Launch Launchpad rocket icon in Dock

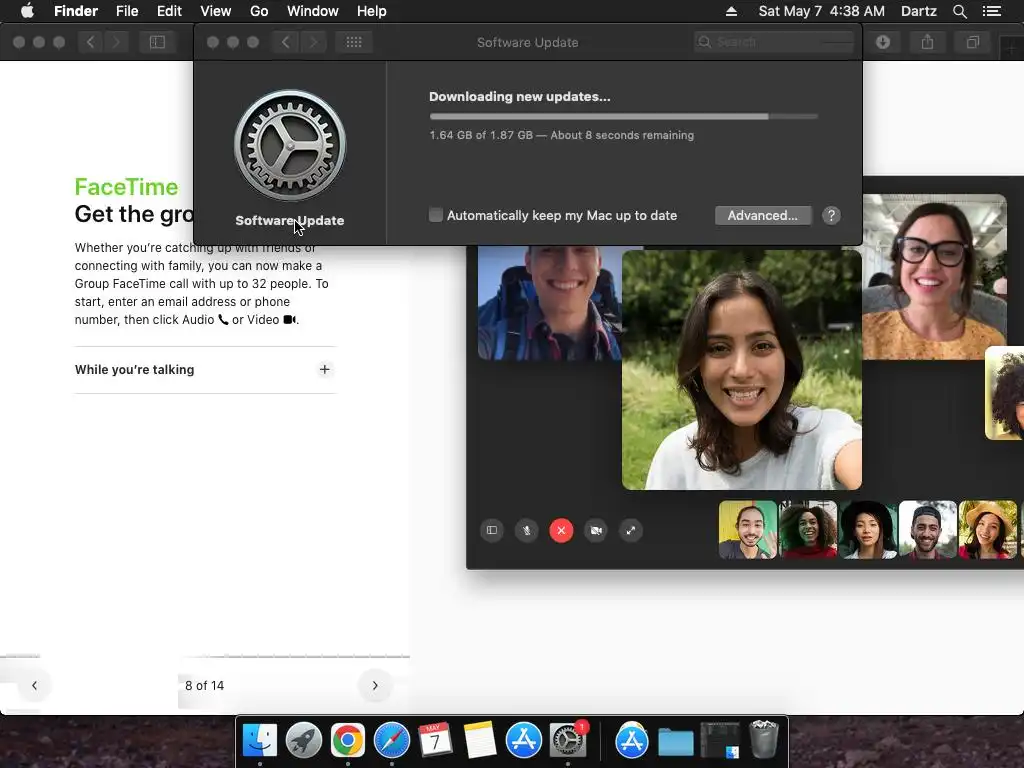click(x=304, y=740)
